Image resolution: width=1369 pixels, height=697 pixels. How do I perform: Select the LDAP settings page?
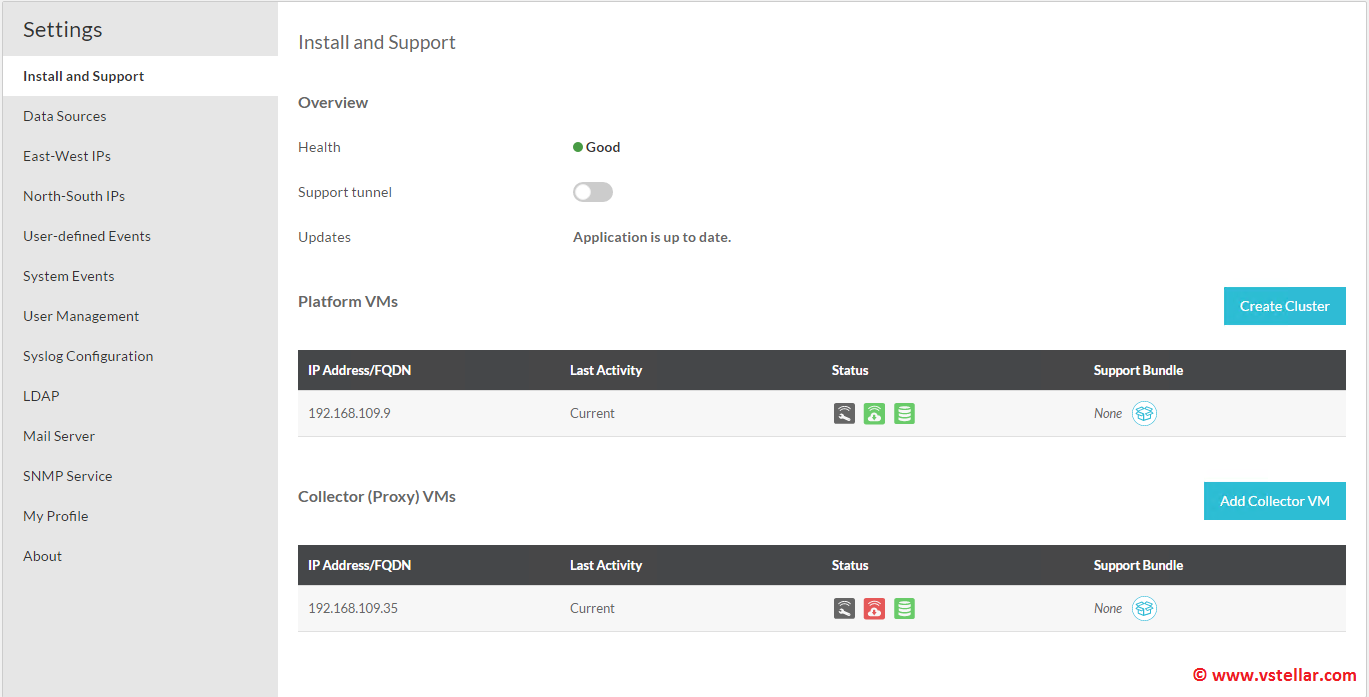(x=41, y=396)
